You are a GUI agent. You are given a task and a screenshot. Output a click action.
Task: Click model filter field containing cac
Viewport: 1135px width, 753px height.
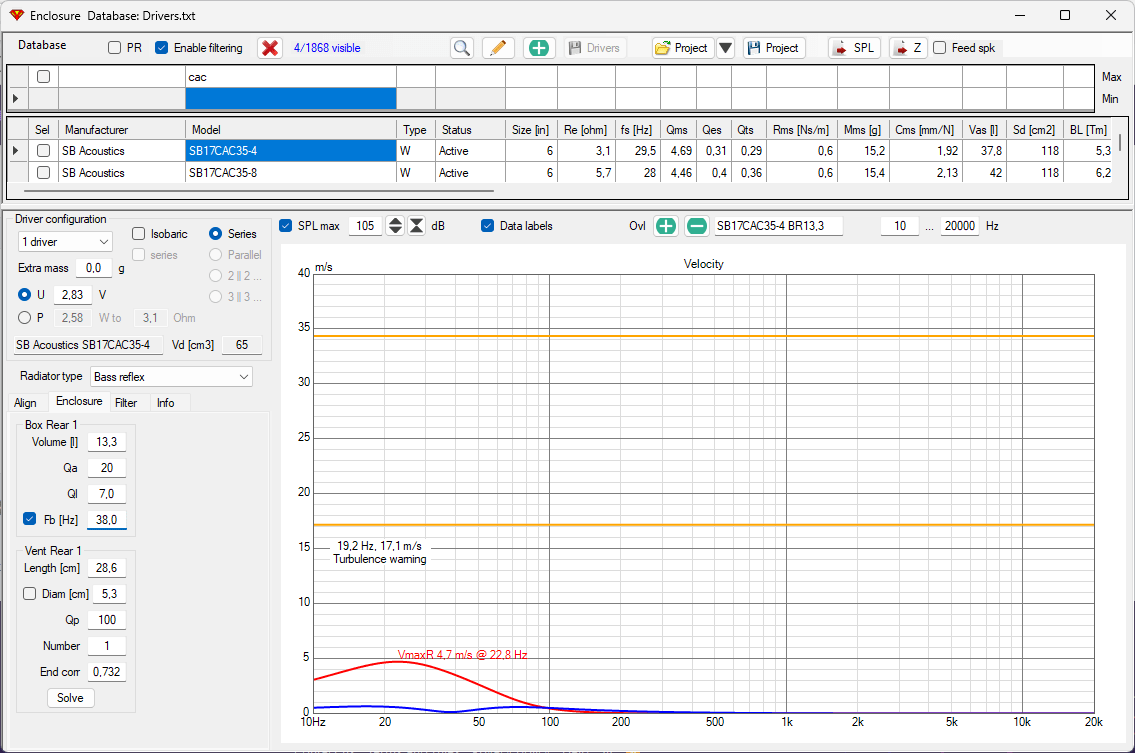pyautogui.click(x=290, y=77)
